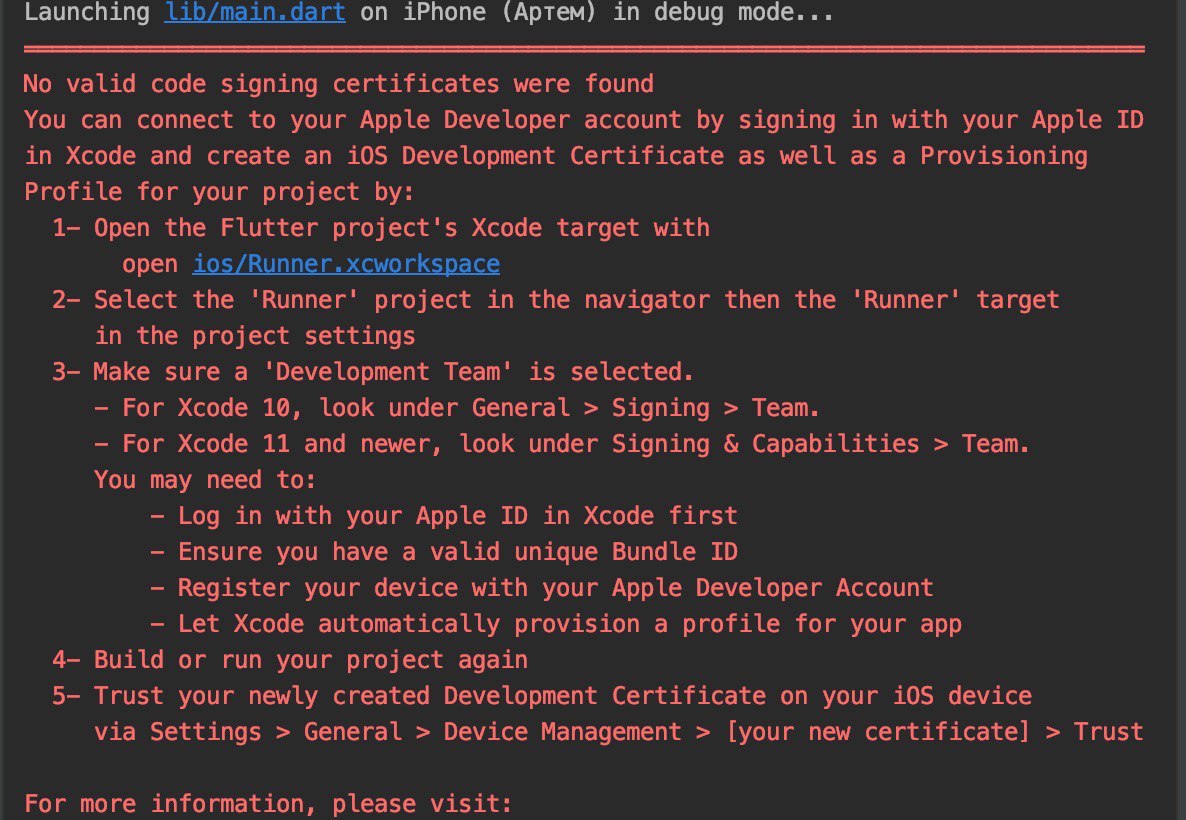Click line starting 'You can connect to your Apple'
1186x820 pixels.
pos(583,120)
